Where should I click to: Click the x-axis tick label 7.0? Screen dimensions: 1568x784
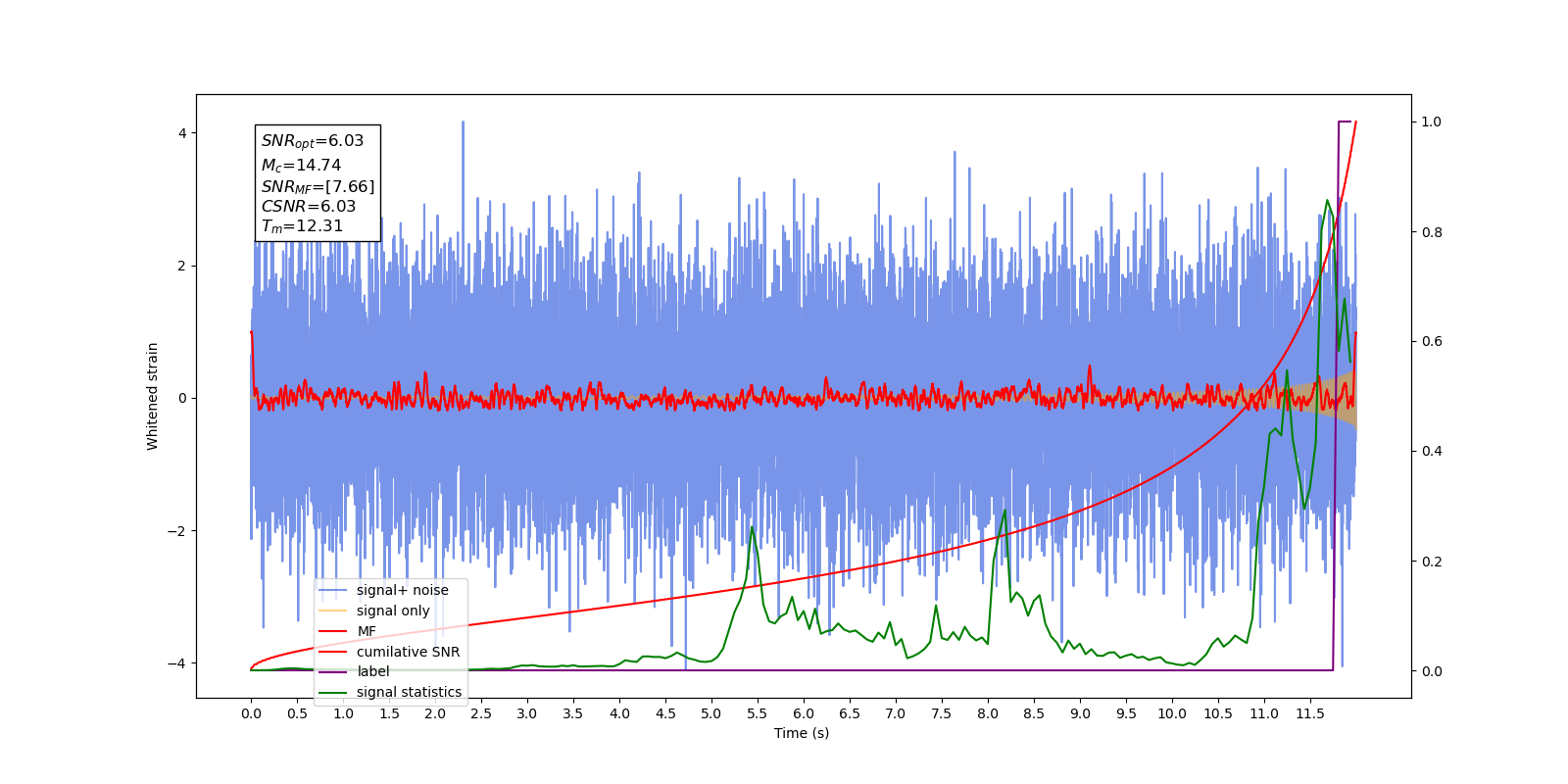coord(896,713)
